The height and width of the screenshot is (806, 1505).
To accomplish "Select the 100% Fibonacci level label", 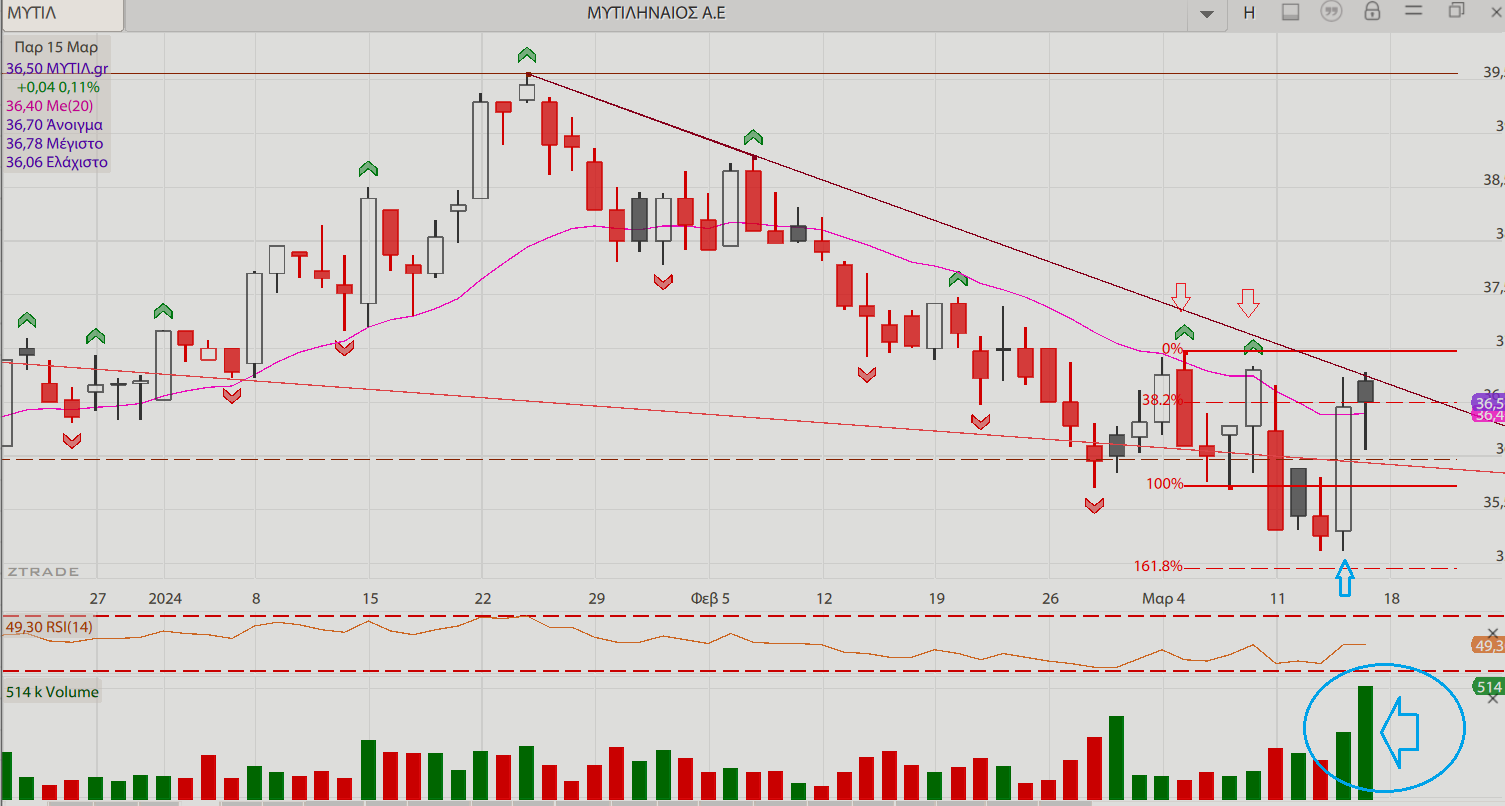I will pyautogui.click(x=1165, y=484).
